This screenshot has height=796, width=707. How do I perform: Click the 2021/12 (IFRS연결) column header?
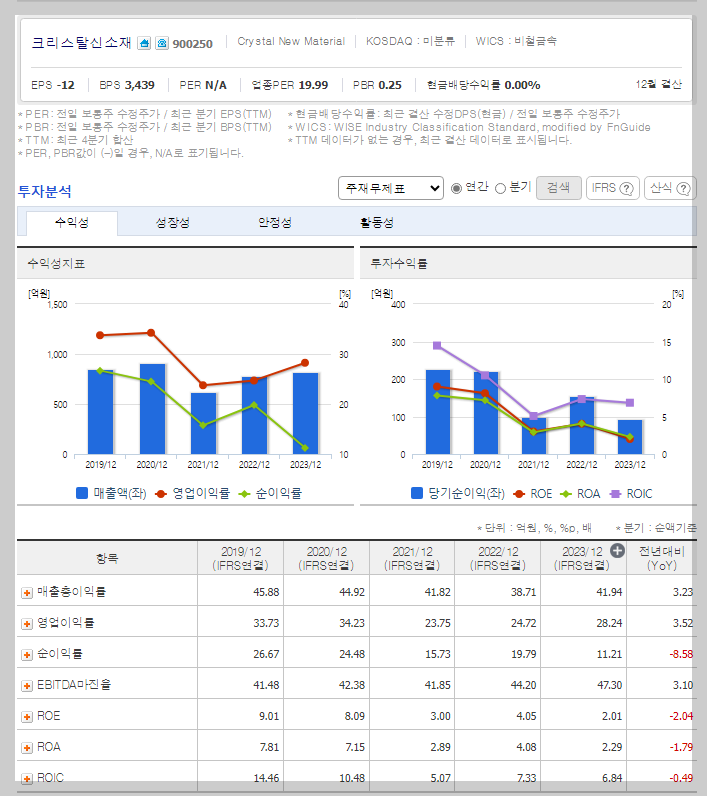pos(412,558)
